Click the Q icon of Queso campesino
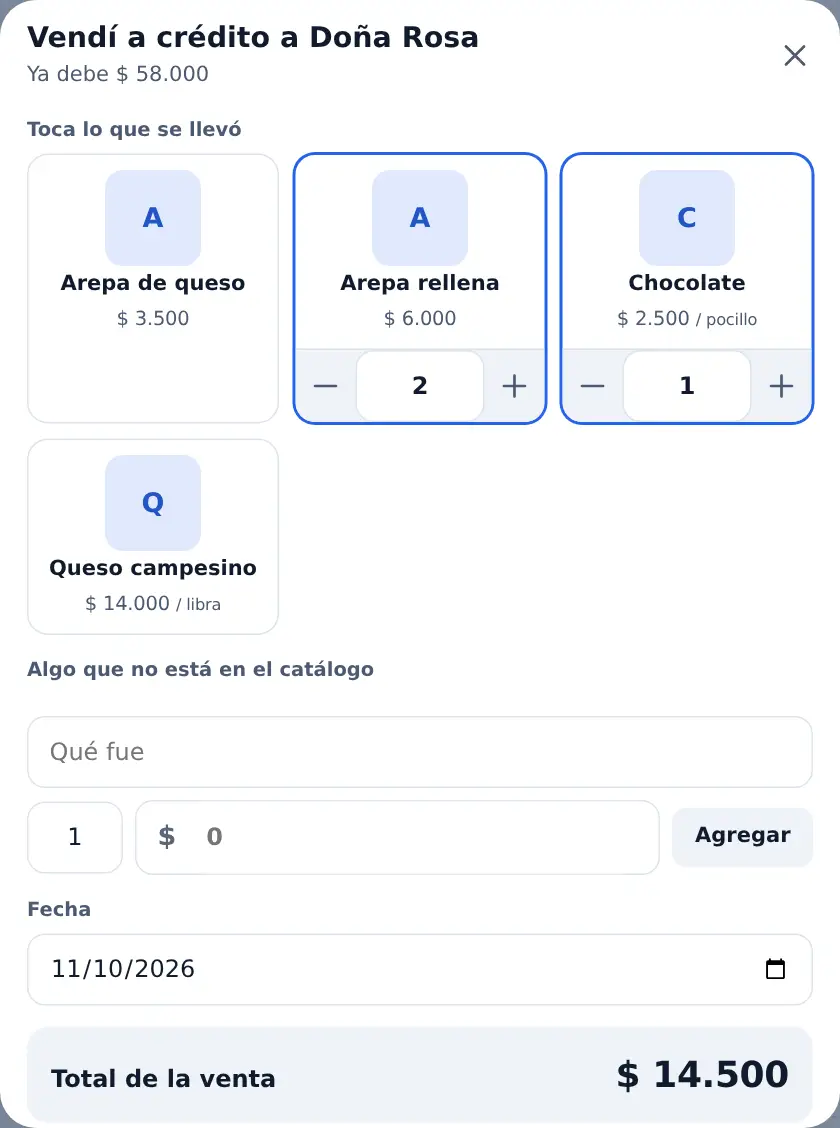This screenshot has width=840, height=1128. [x=153, y=503]
